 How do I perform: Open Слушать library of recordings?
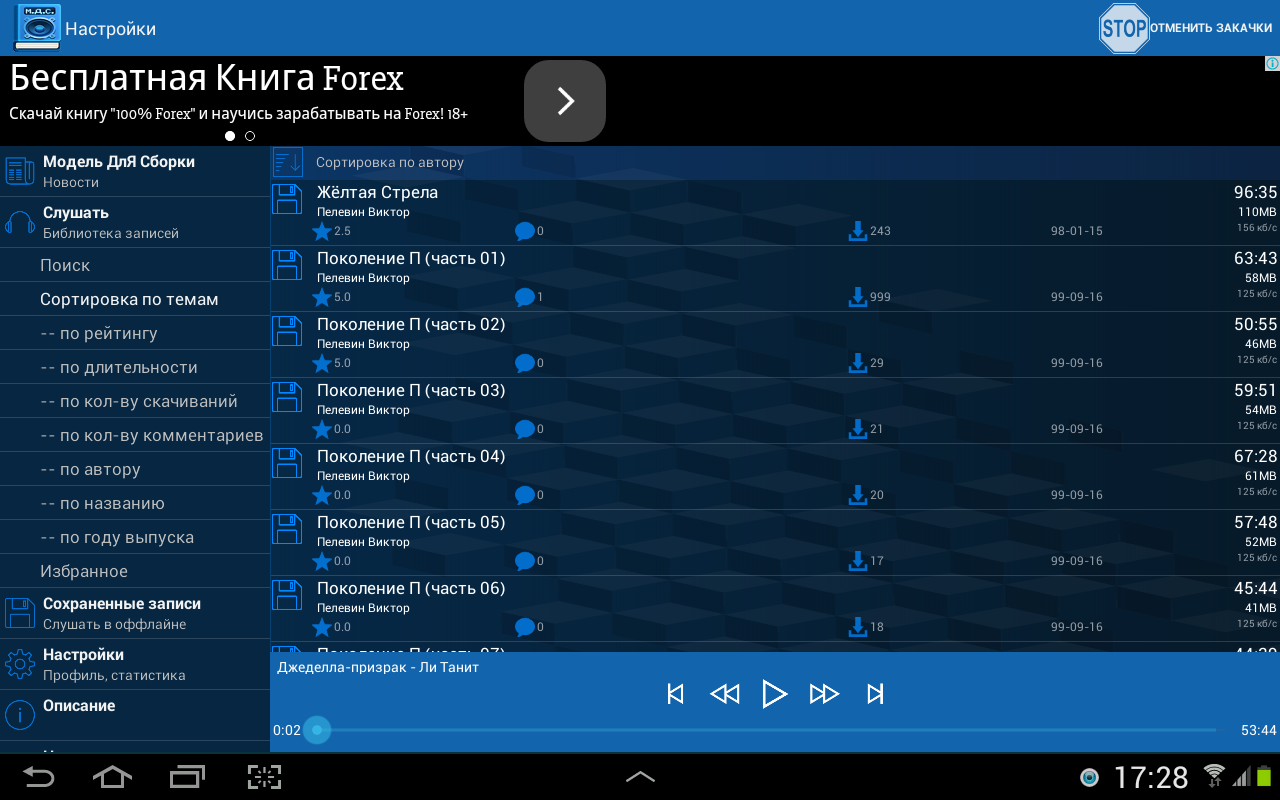coord(135,222)
